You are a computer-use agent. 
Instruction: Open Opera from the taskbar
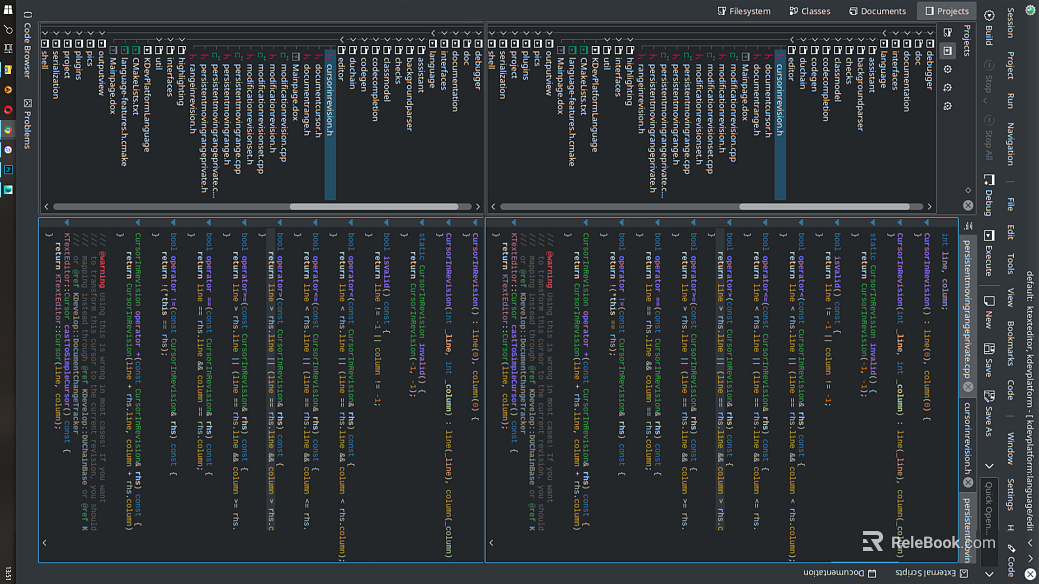8,108
